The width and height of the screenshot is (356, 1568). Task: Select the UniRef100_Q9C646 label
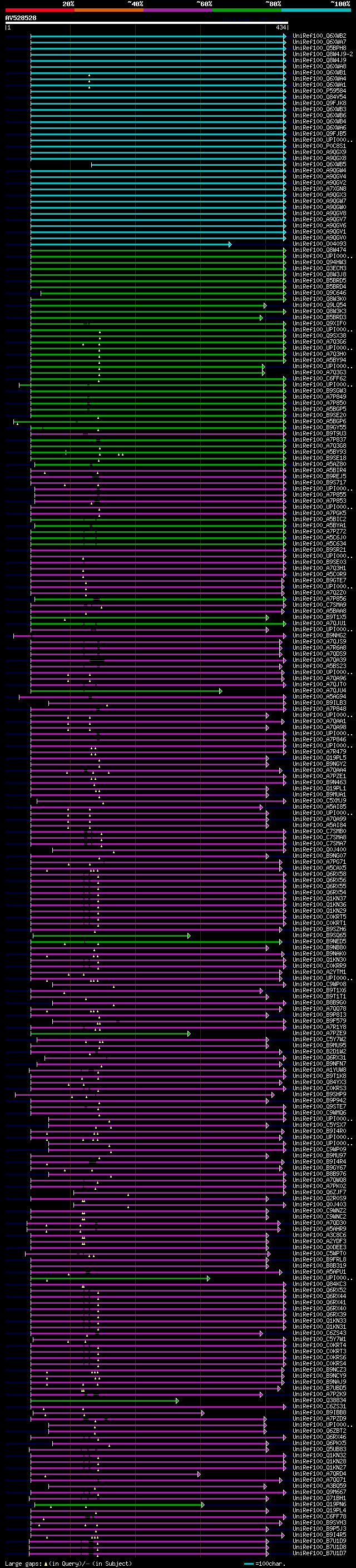coord(319,293)
